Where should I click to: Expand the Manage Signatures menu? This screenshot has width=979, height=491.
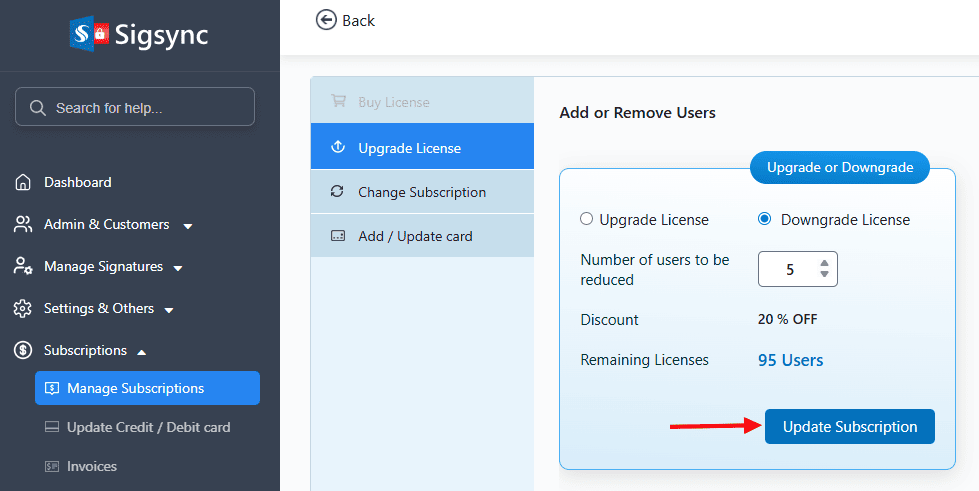click(x=177, y=268)
